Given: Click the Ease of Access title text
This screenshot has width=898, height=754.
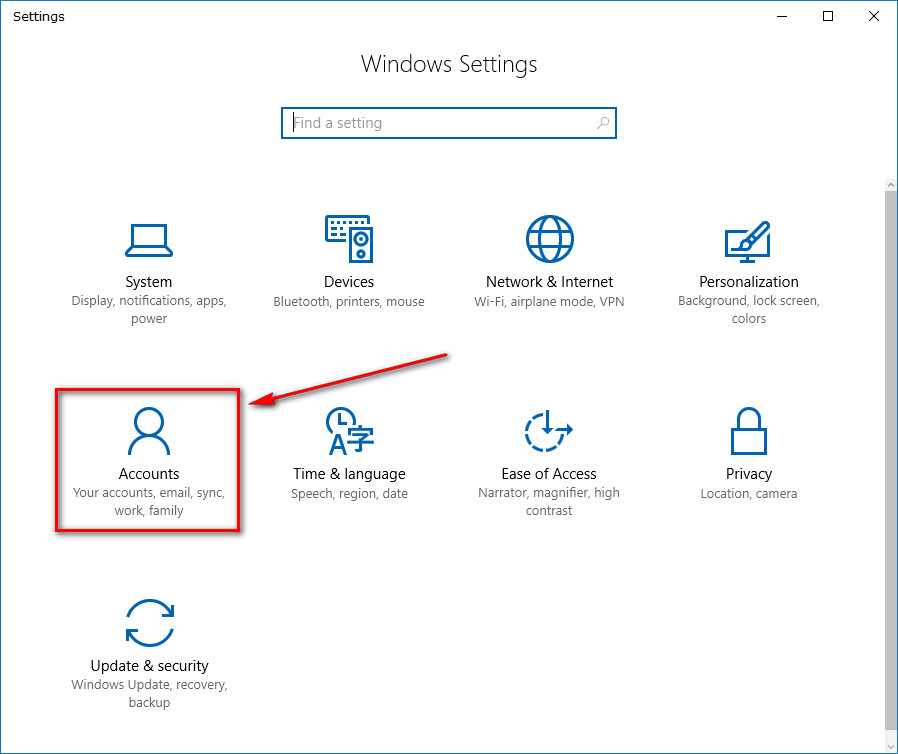Looking at the screenshot, I should click(x=549, y=474).
